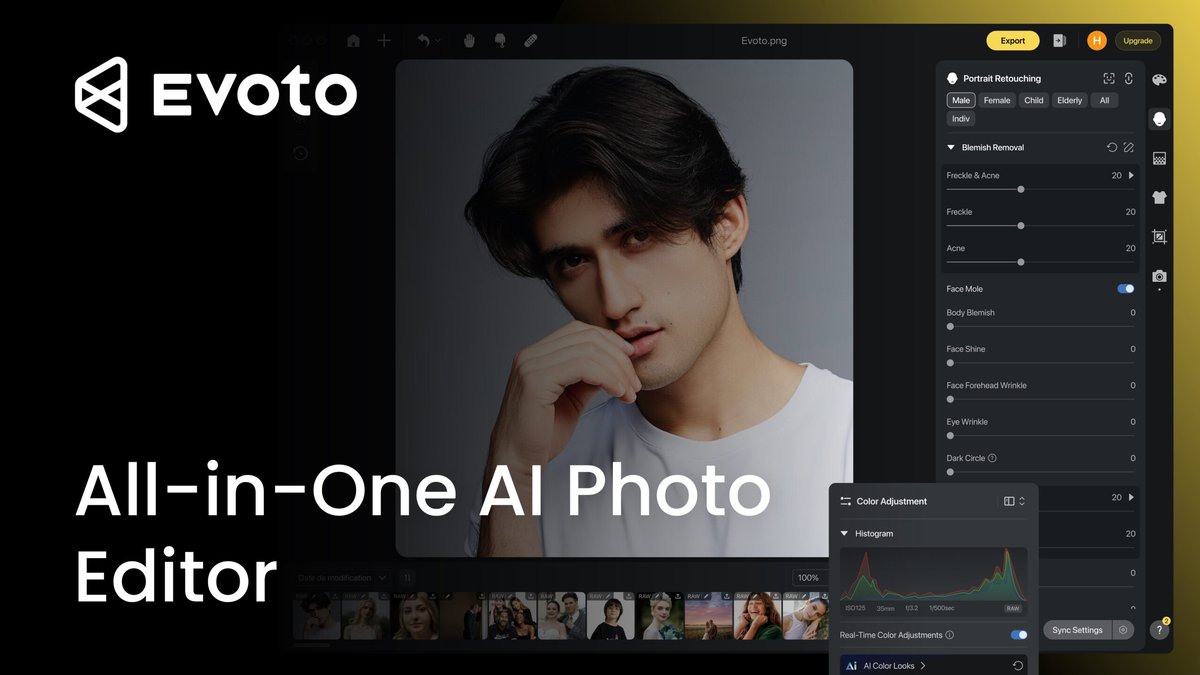Click the Export button
This screenshot has width=1200, height=675.
[1012, 40]
